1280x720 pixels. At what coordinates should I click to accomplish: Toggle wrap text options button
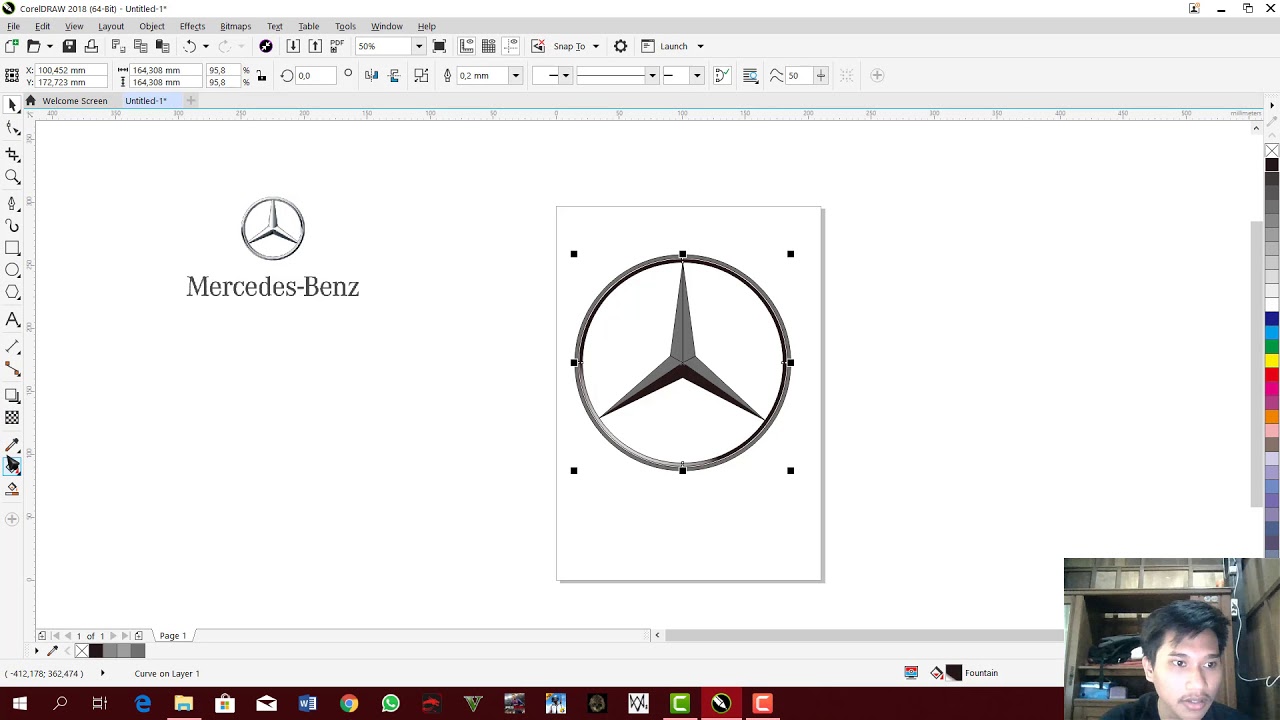pyautogui.click(x=750, y=75)
